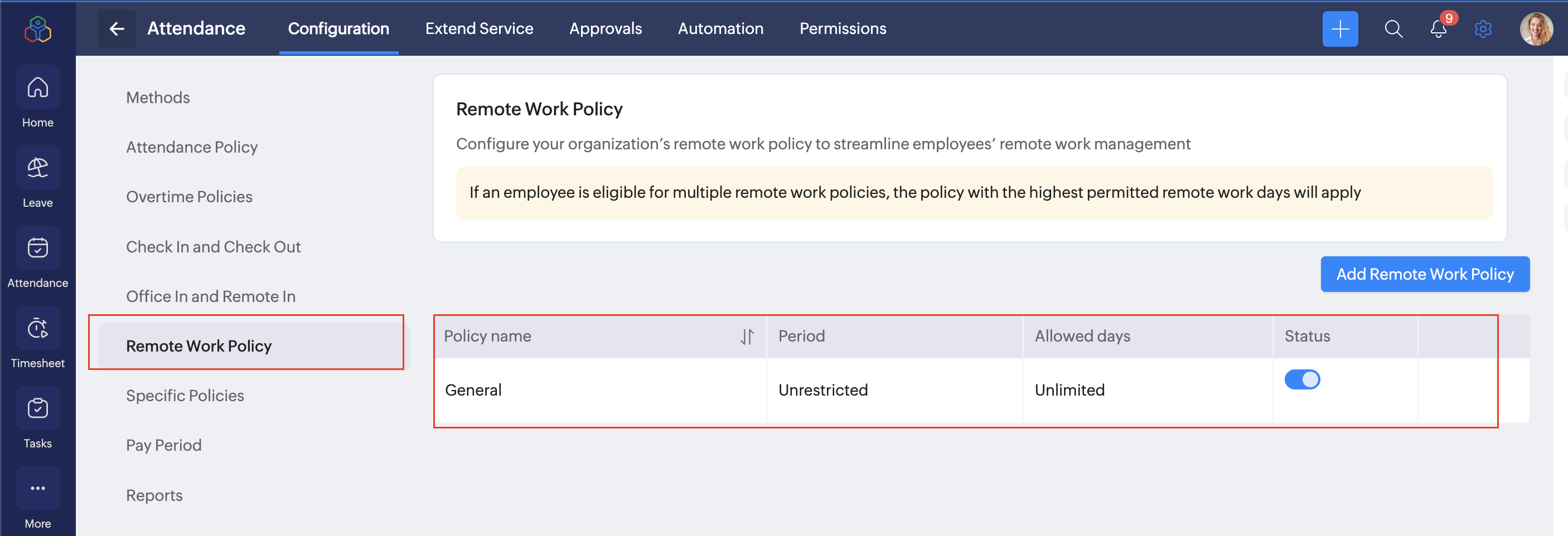
Task: Go to the Leave module icon
Action: [x=38, y=168]
